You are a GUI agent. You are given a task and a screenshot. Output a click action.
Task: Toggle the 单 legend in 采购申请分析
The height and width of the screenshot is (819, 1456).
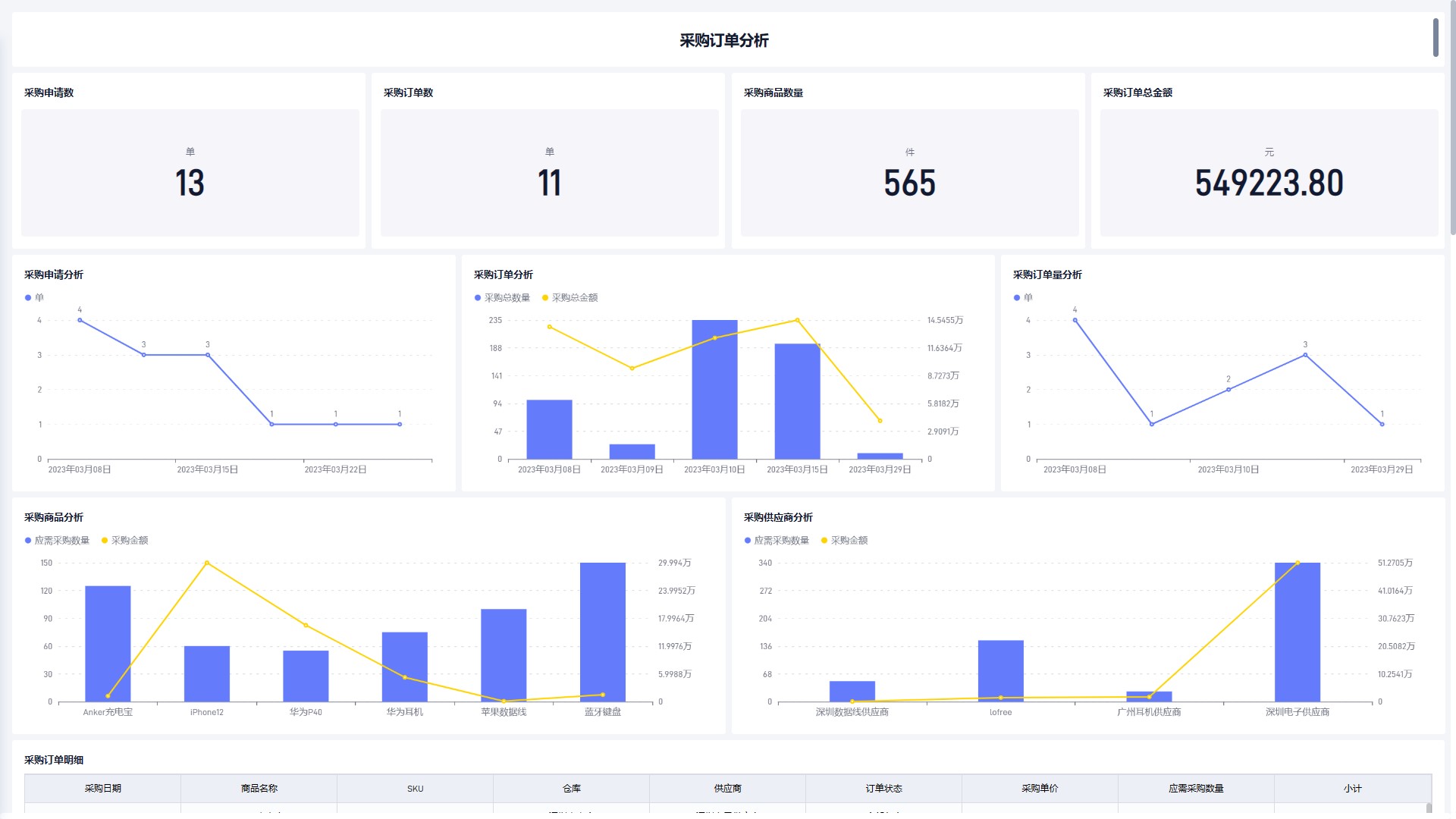[34, 298]
